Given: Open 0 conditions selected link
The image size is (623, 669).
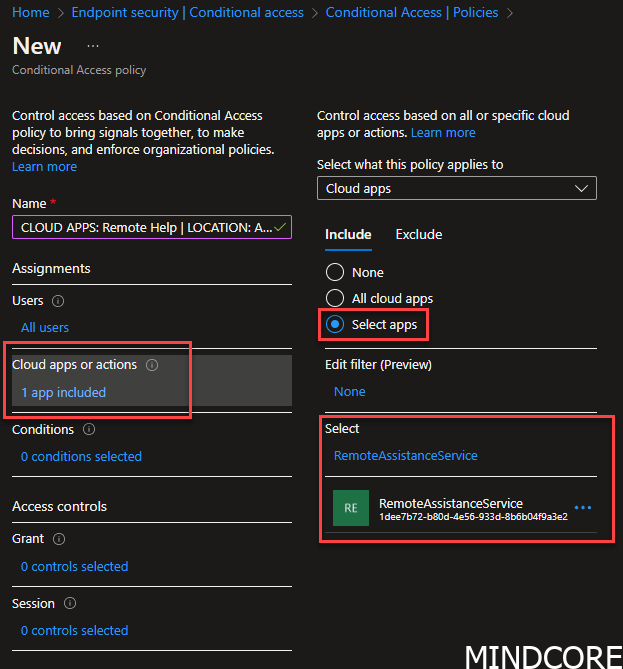Looking at the screenshot, I should point(81,457).
